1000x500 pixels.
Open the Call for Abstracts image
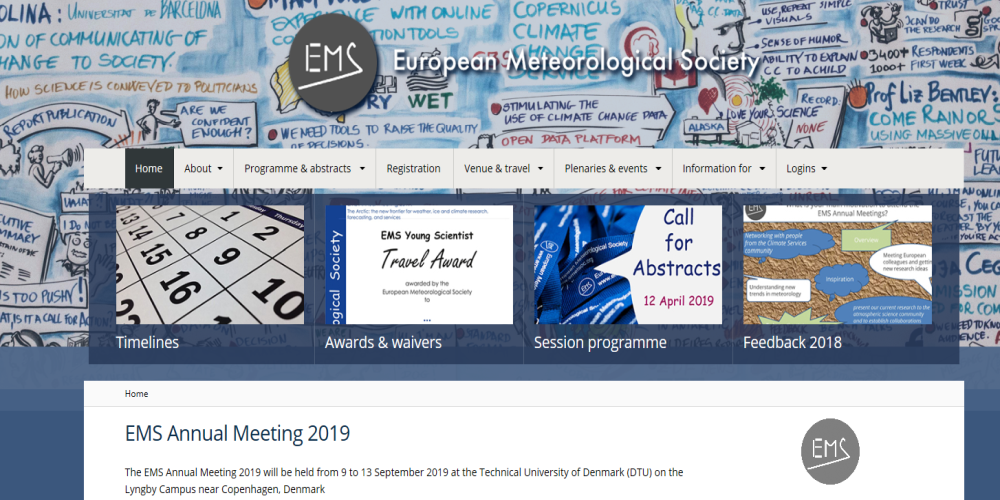click(x=628, y=265)
